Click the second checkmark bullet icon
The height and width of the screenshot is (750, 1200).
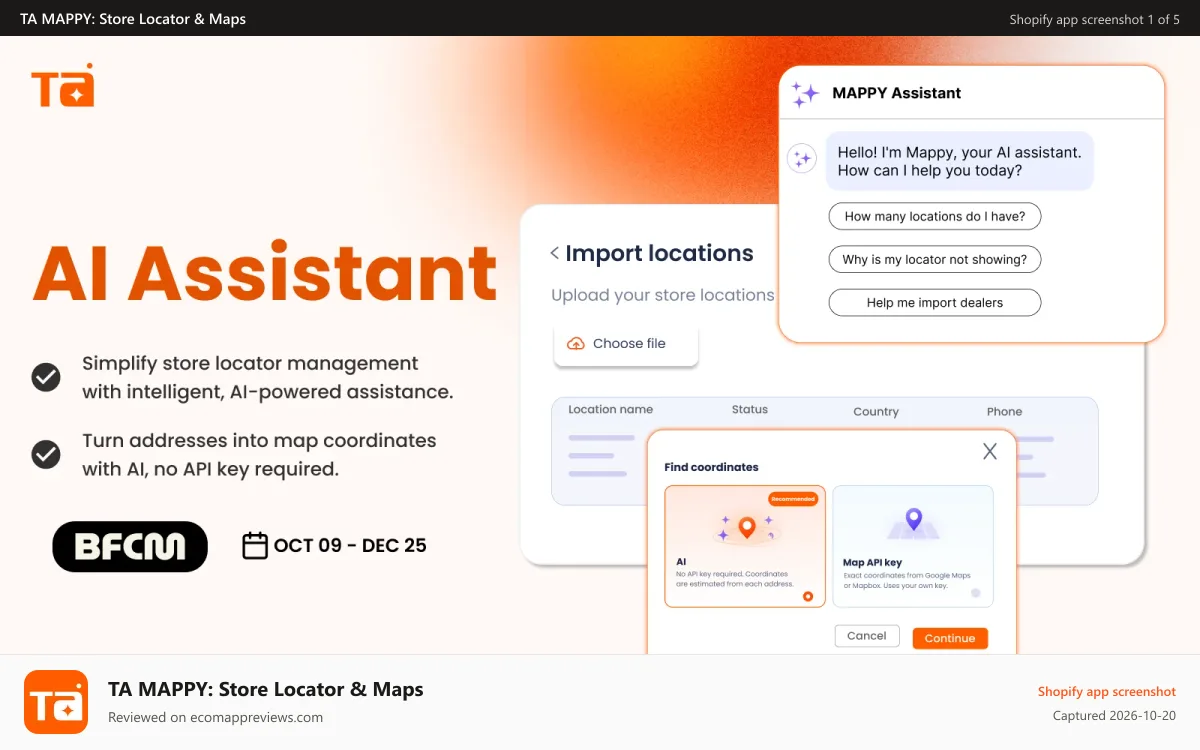(x=46, y=454)
